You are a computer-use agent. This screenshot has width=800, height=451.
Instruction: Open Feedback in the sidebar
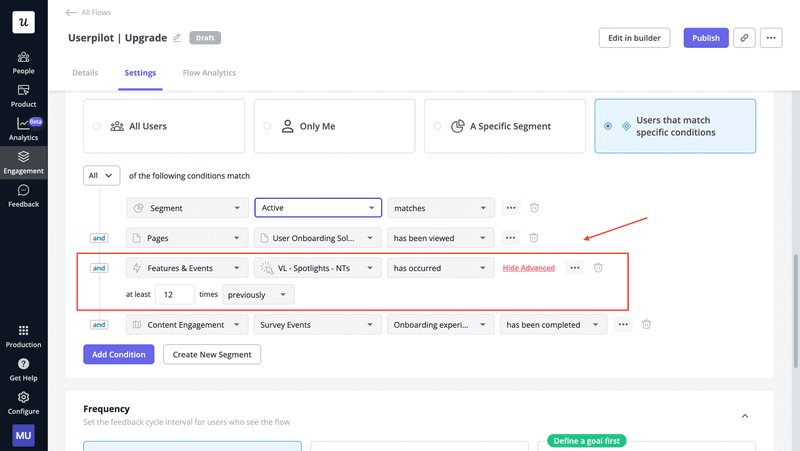click(23, 196)
